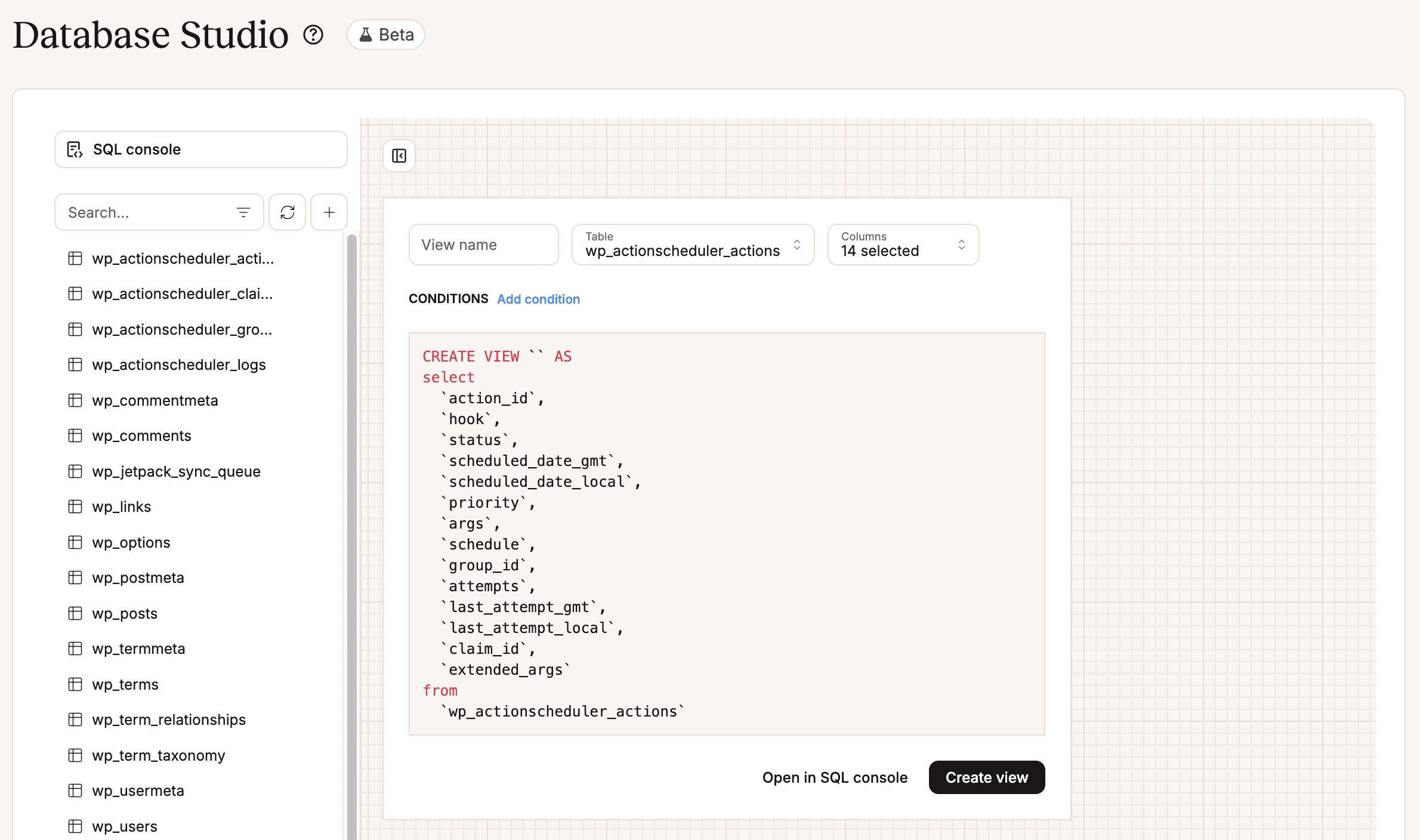Click the search filter icon
Viewport: 1420px width, 840px height.
243,212
